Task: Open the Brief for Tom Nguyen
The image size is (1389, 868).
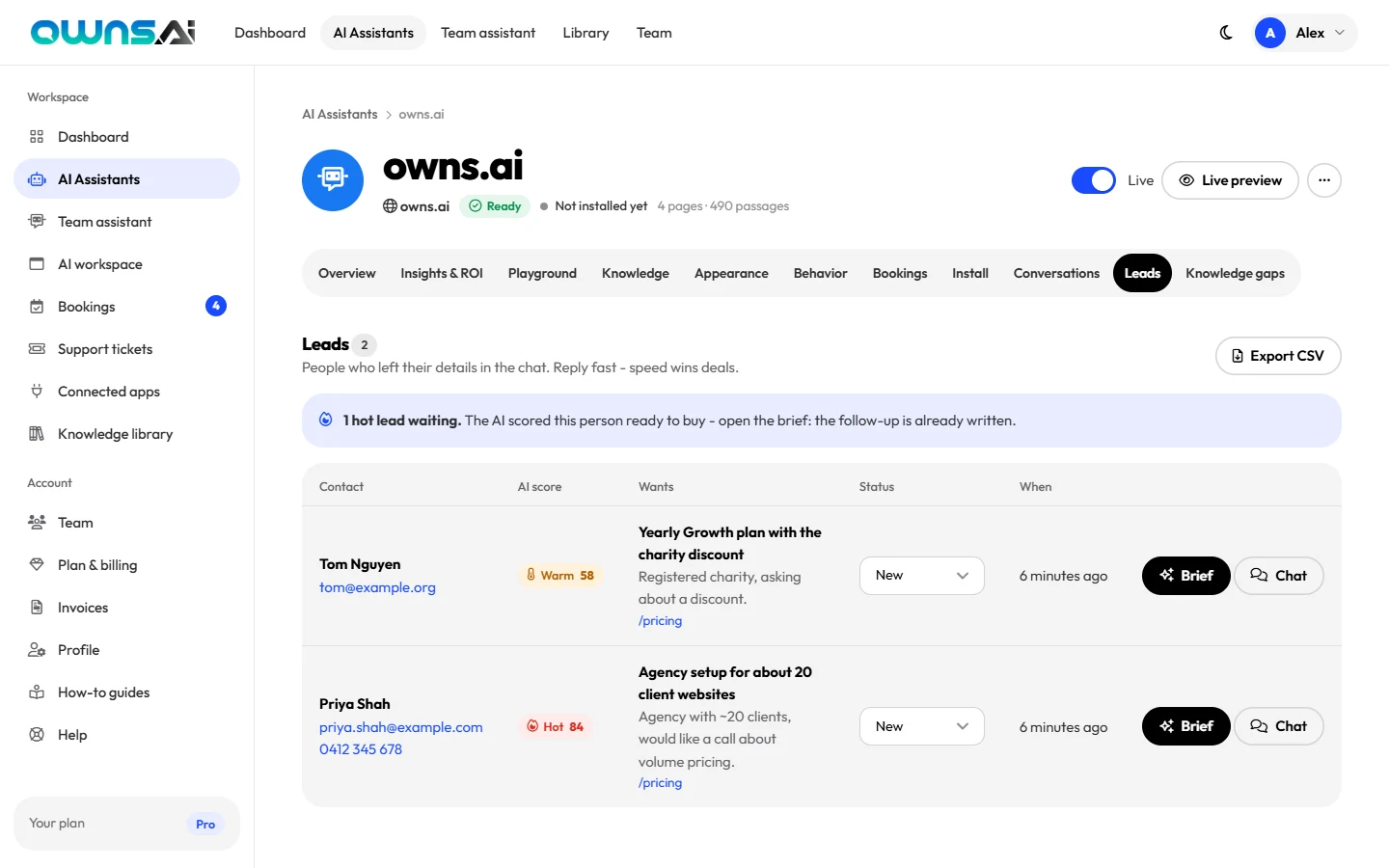Action: (1186, 576)
